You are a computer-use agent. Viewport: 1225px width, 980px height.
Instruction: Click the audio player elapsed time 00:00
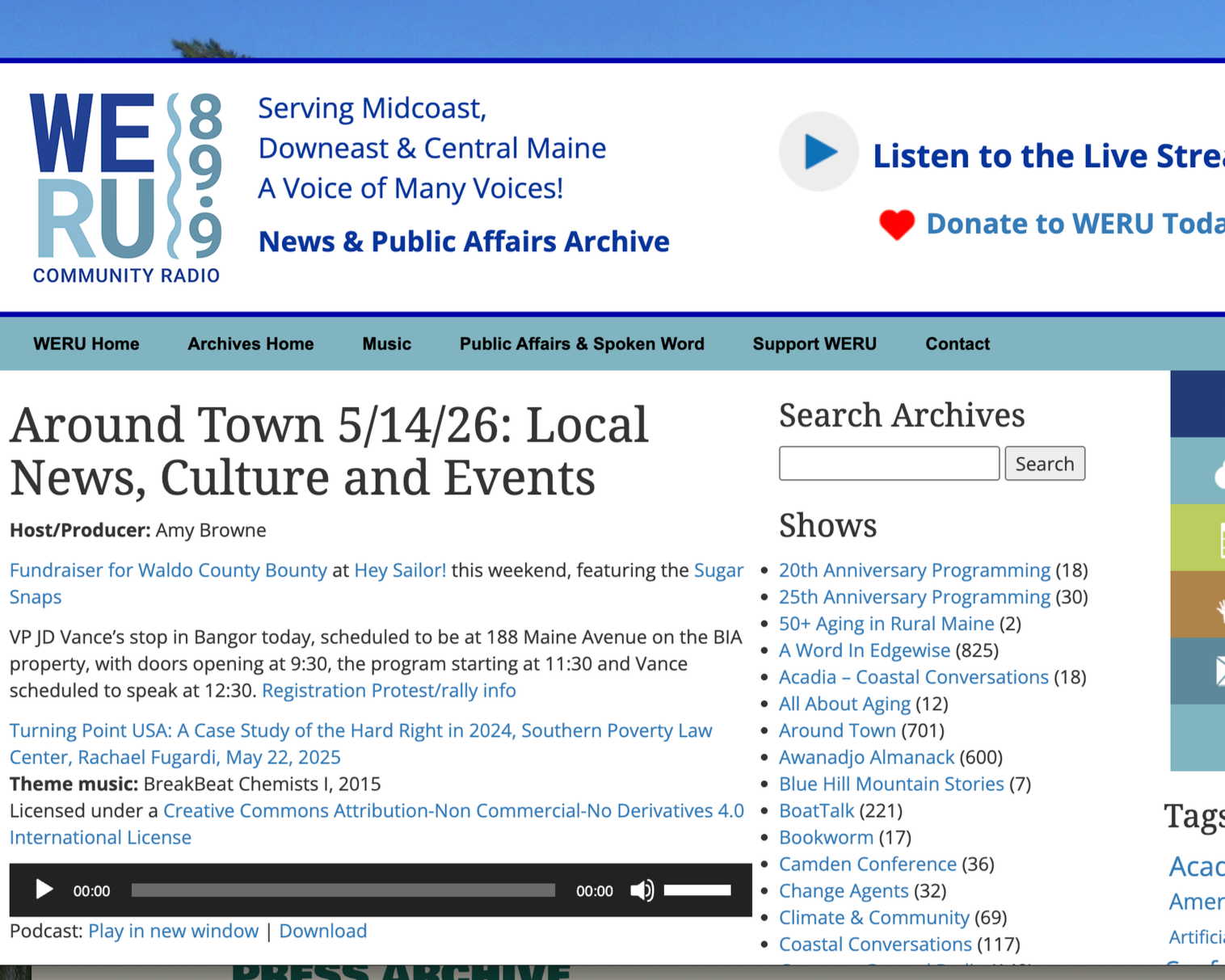tap(91, 891)
